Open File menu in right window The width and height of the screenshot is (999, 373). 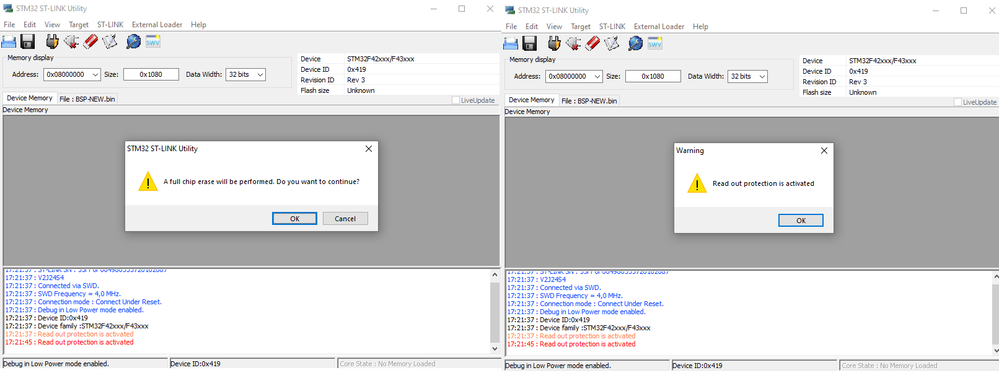[x=511, y=27]
